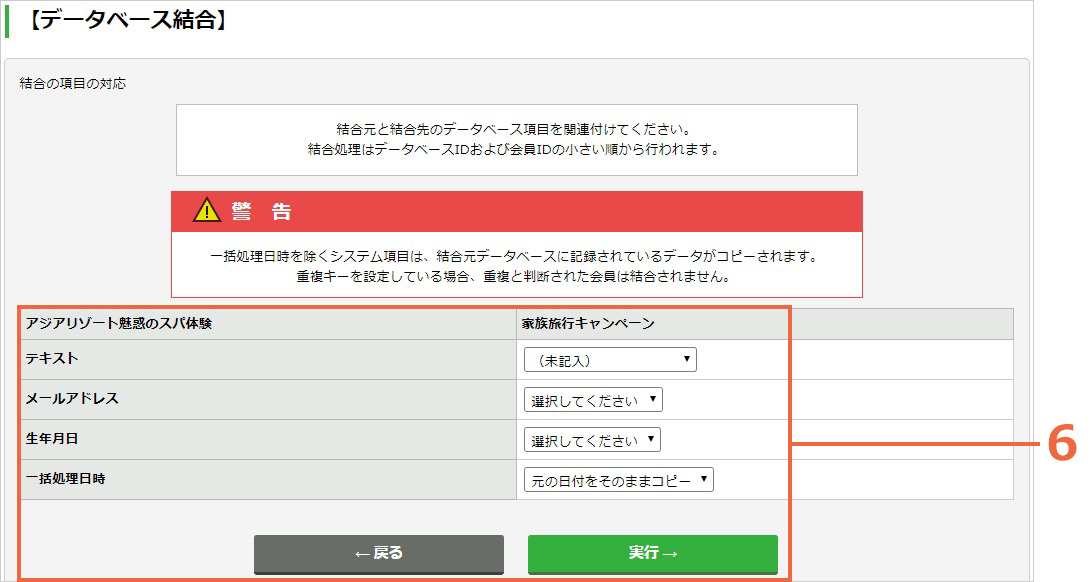Open the 一括処理日時 元の日付をそのままコピー dropdown
The width and height of the screenshot is (1091, 582).
[619, 480]
